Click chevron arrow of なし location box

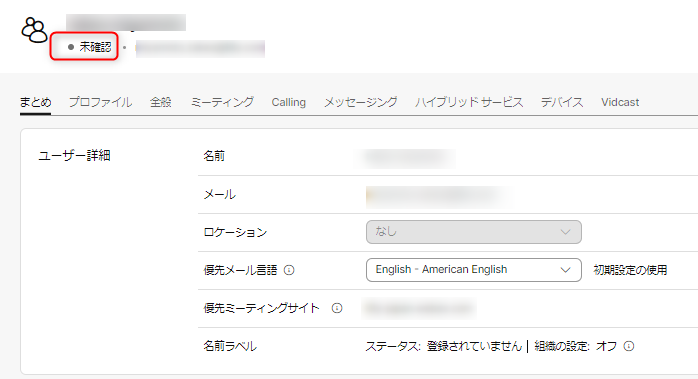(565, 232)
